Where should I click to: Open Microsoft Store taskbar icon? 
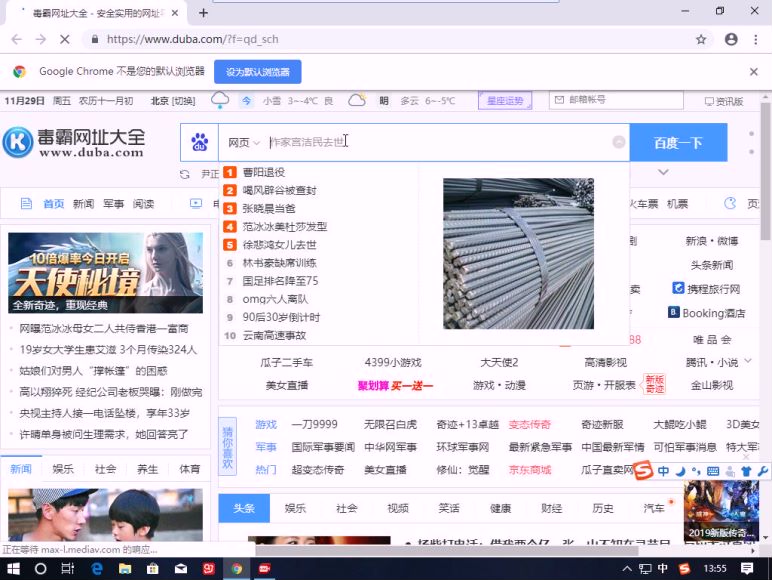click(153, 569)
